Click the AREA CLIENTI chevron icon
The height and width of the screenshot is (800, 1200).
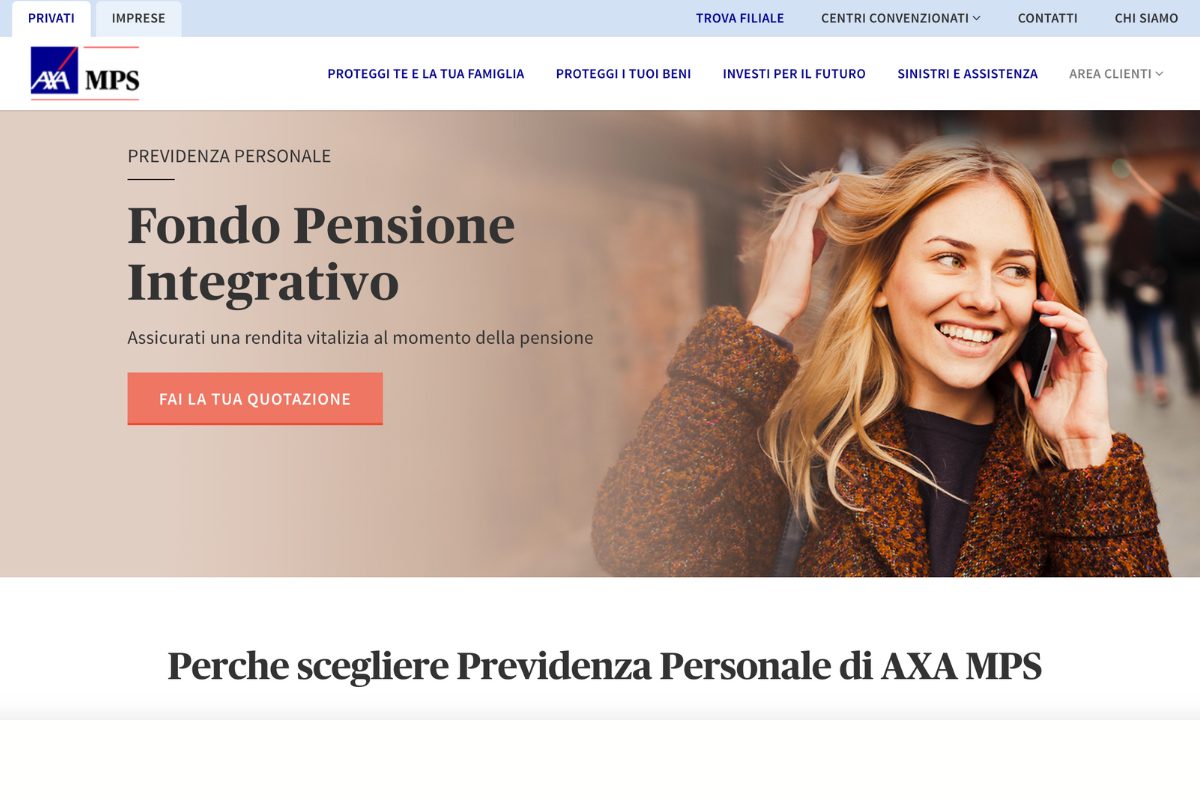pyautogui.click(x=1159, y=74)
